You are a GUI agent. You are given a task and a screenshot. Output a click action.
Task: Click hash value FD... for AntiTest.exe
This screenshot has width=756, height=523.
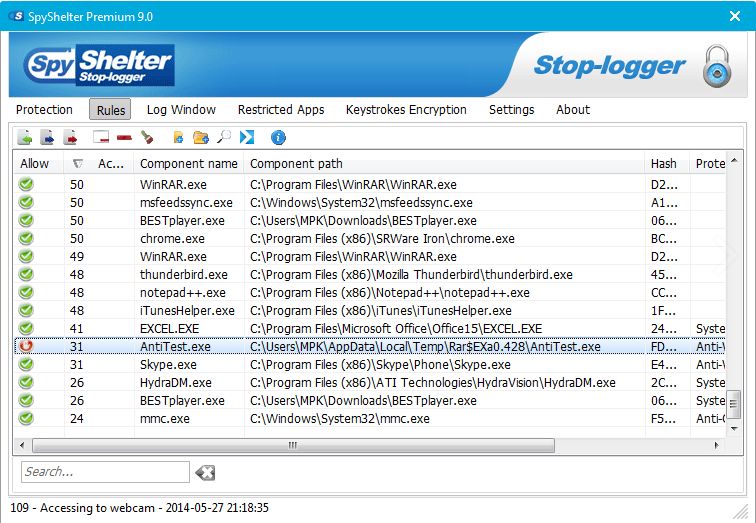click(x=663, y=347)
